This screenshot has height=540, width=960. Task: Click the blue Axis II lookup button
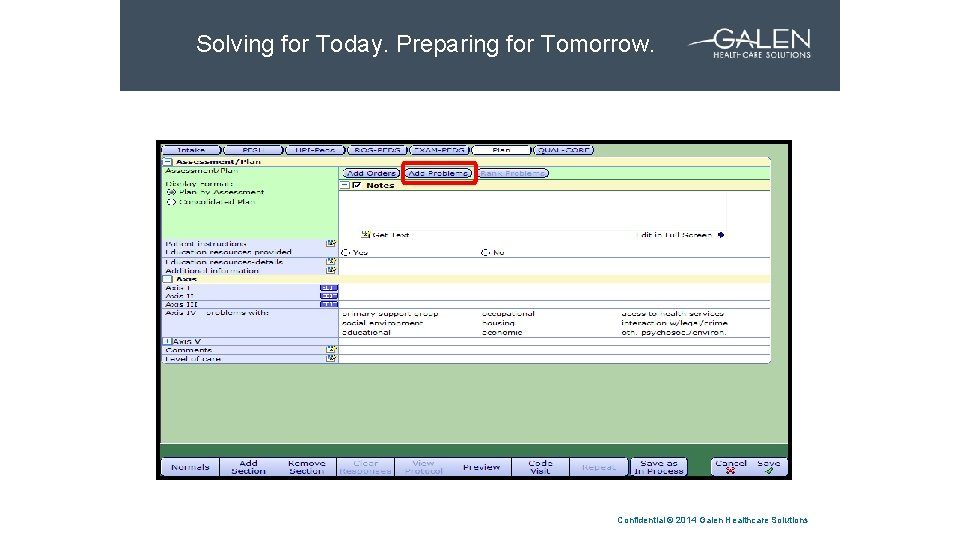pos(329,296)
